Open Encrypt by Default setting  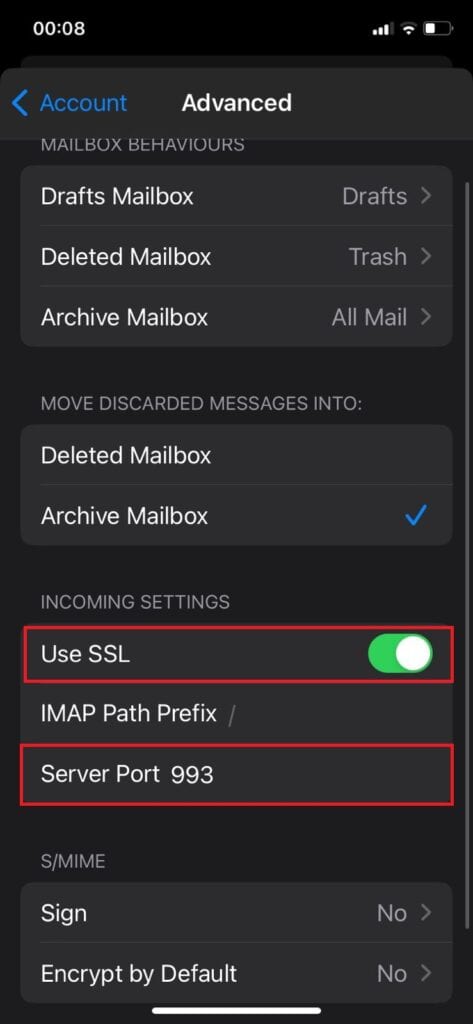(236, 973)
